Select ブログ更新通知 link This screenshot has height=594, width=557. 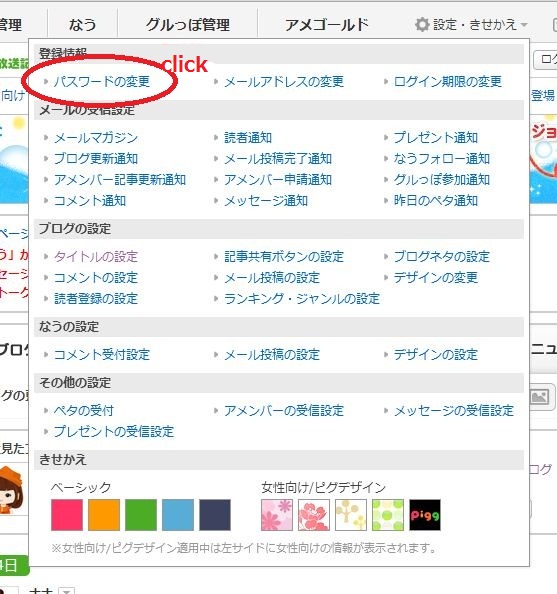[96, 159]
